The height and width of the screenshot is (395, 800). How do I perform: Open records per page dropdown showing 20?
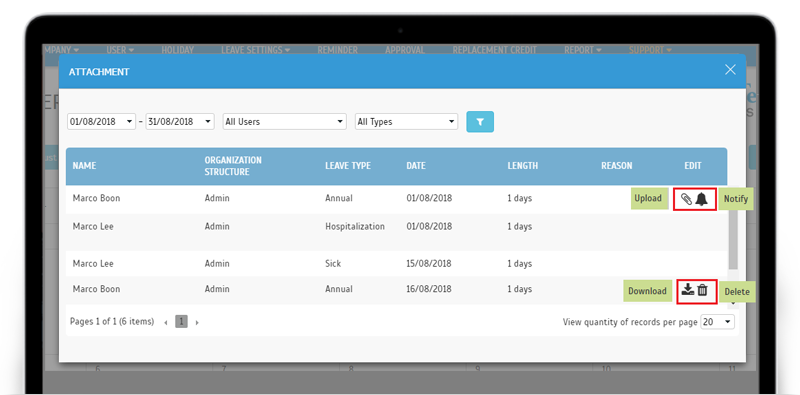717,322
